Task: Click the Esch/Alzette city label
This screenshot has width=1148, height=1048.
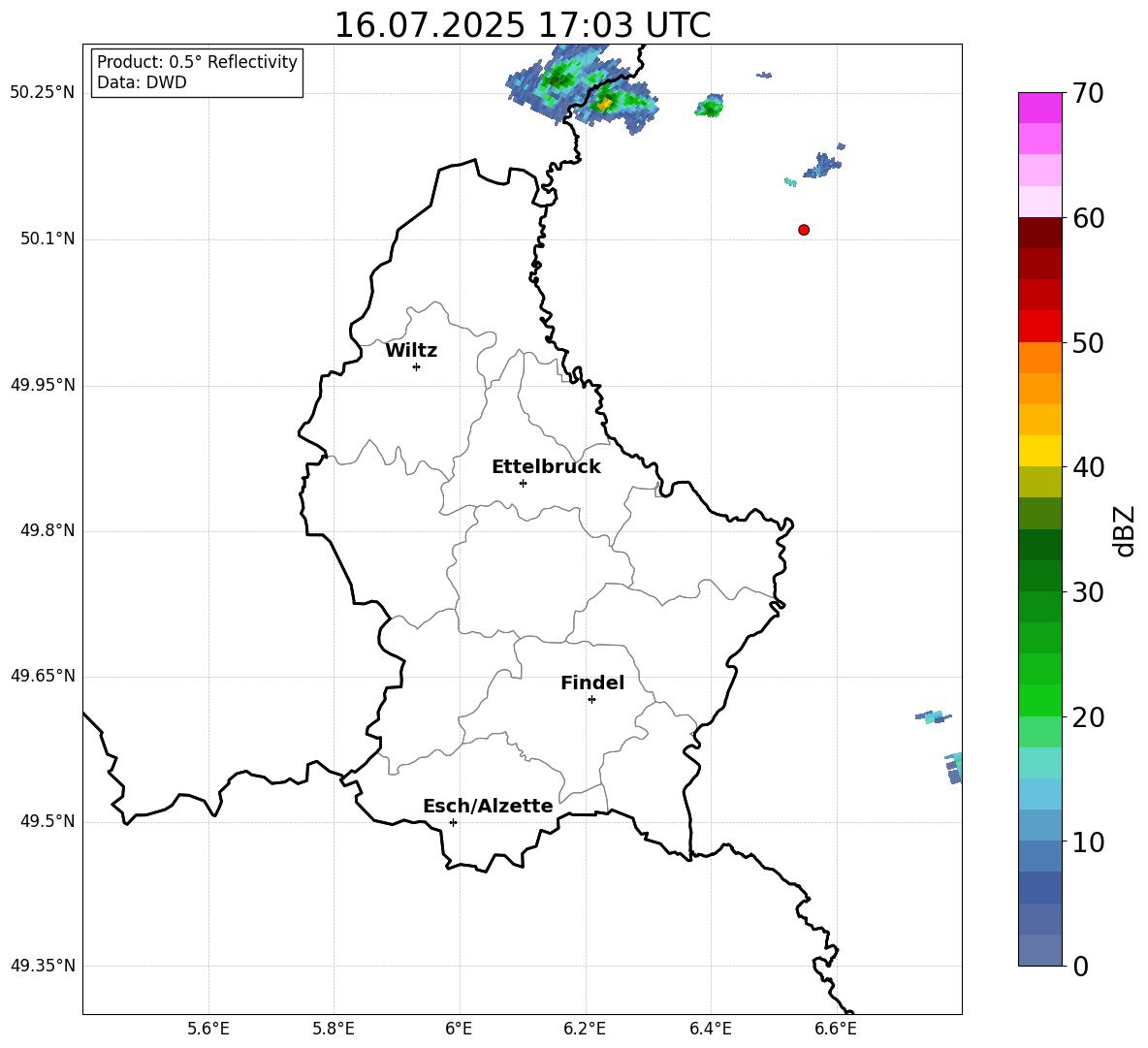Action: tap(489, 806)
